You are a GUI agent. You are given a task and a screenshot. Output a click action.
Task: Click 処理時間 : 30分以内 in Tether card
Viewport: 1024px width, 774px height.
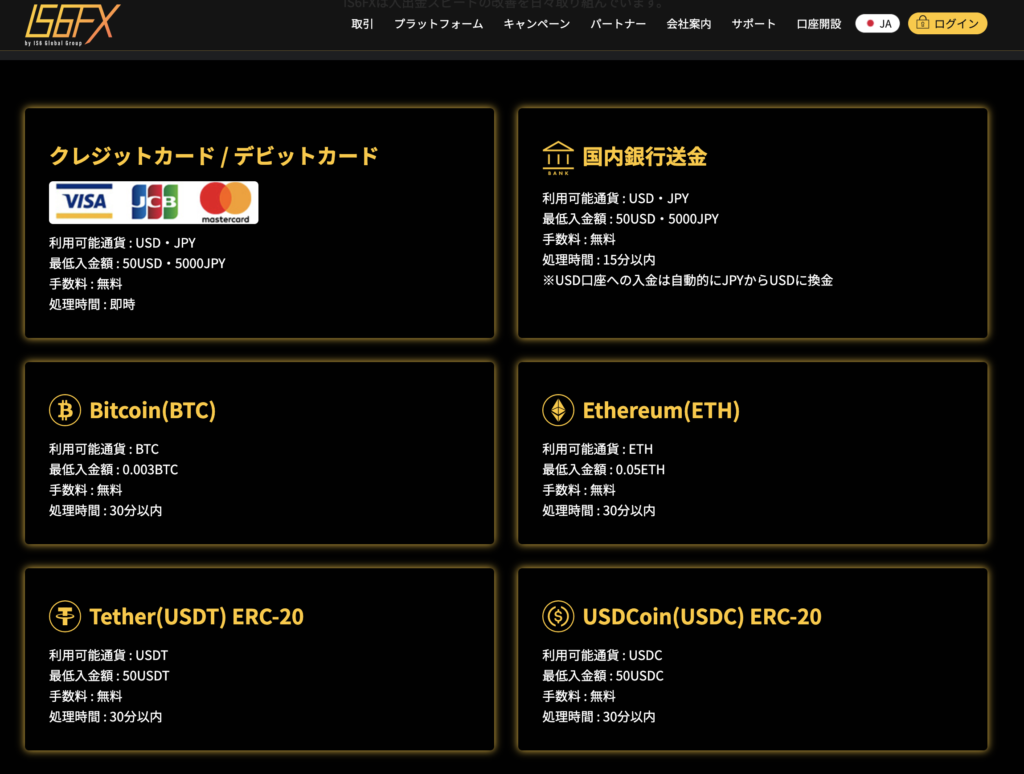click(106, 717)
